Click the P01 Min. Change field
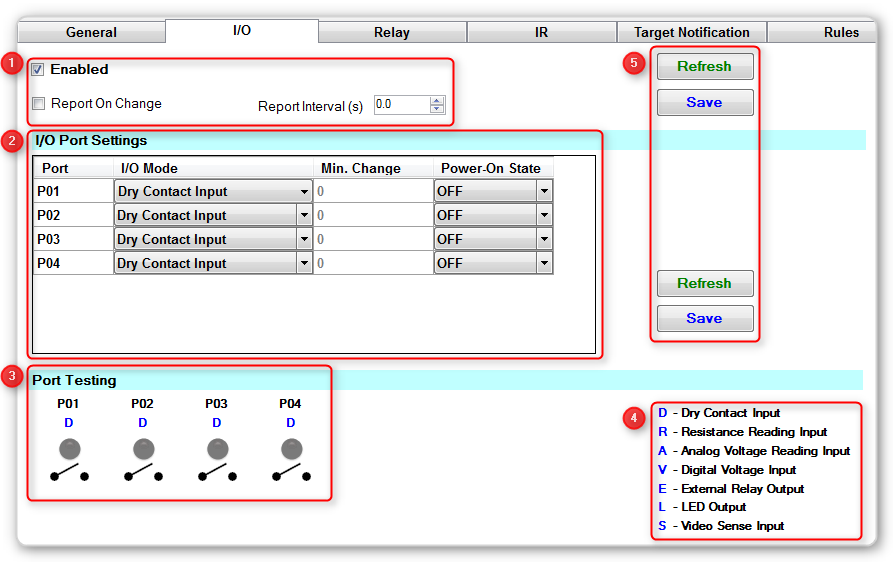This screenshot has height=562, width=893. point(372,192)
